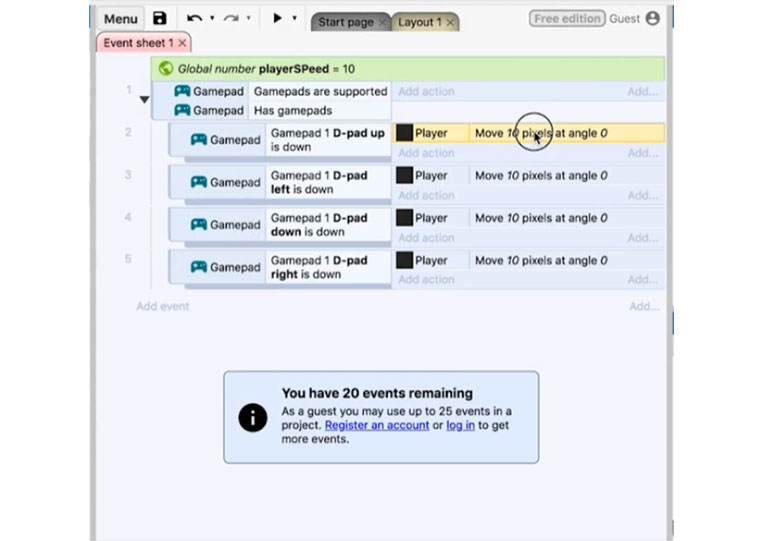Open the Undo history dropdown arrow
This screenshot has width=763, height=541.
[212, 18]
